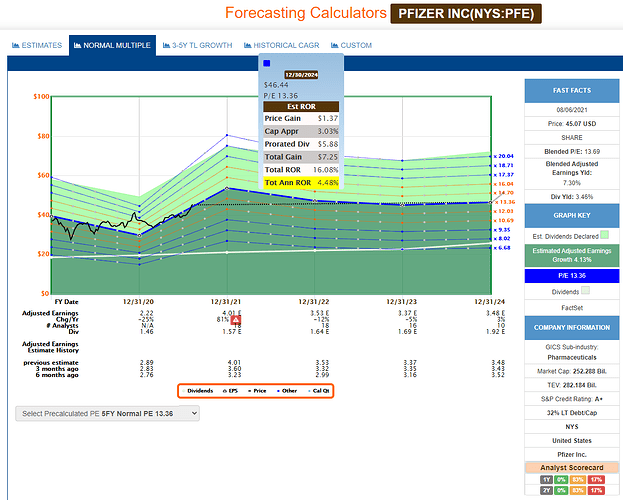
Task: Click the Div Yld: 3.46% fact
Action: [572, 197]
